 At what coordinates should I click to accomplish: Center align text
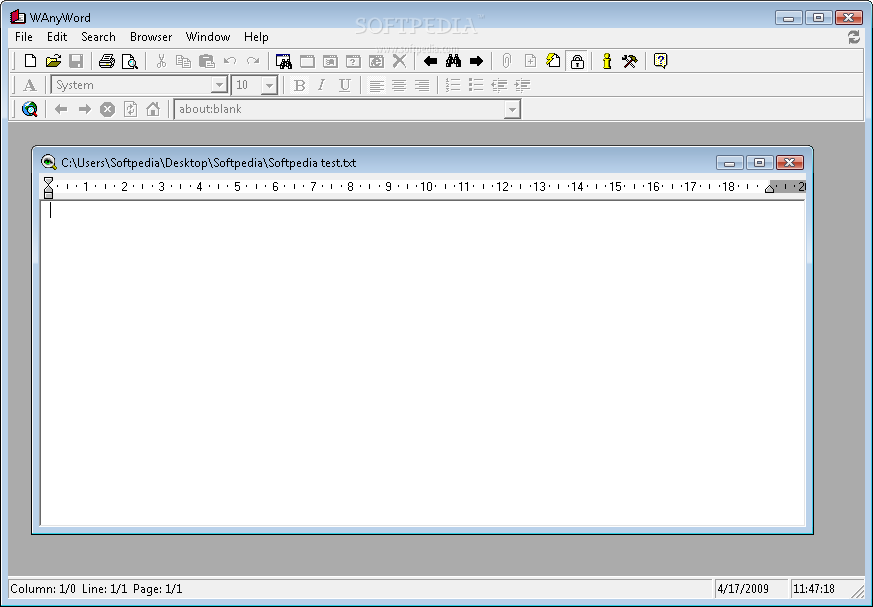[399, 85]
